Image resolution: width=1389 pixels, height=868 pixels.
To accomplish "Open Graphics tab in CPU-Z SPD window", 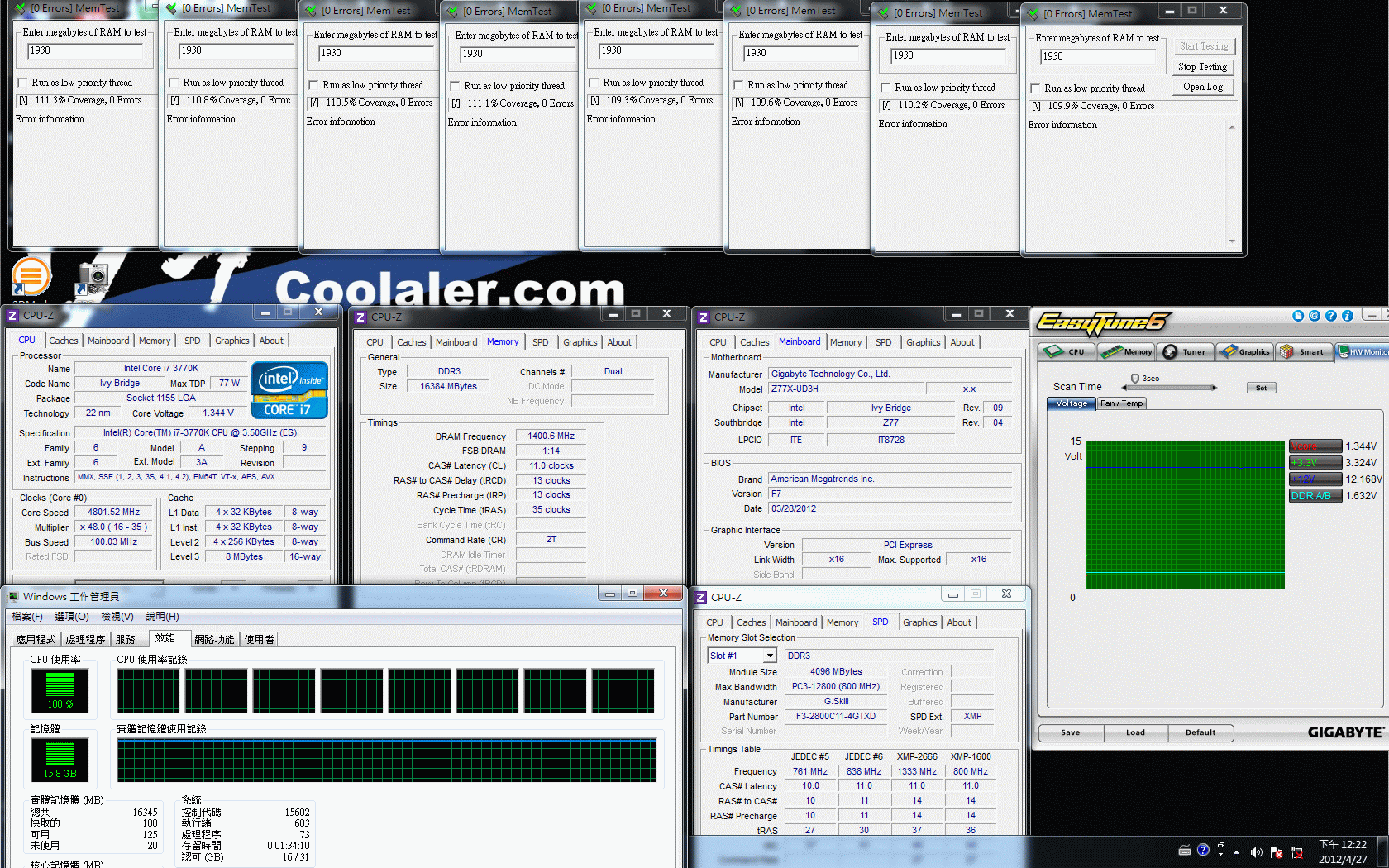I will tap(920, 622).
